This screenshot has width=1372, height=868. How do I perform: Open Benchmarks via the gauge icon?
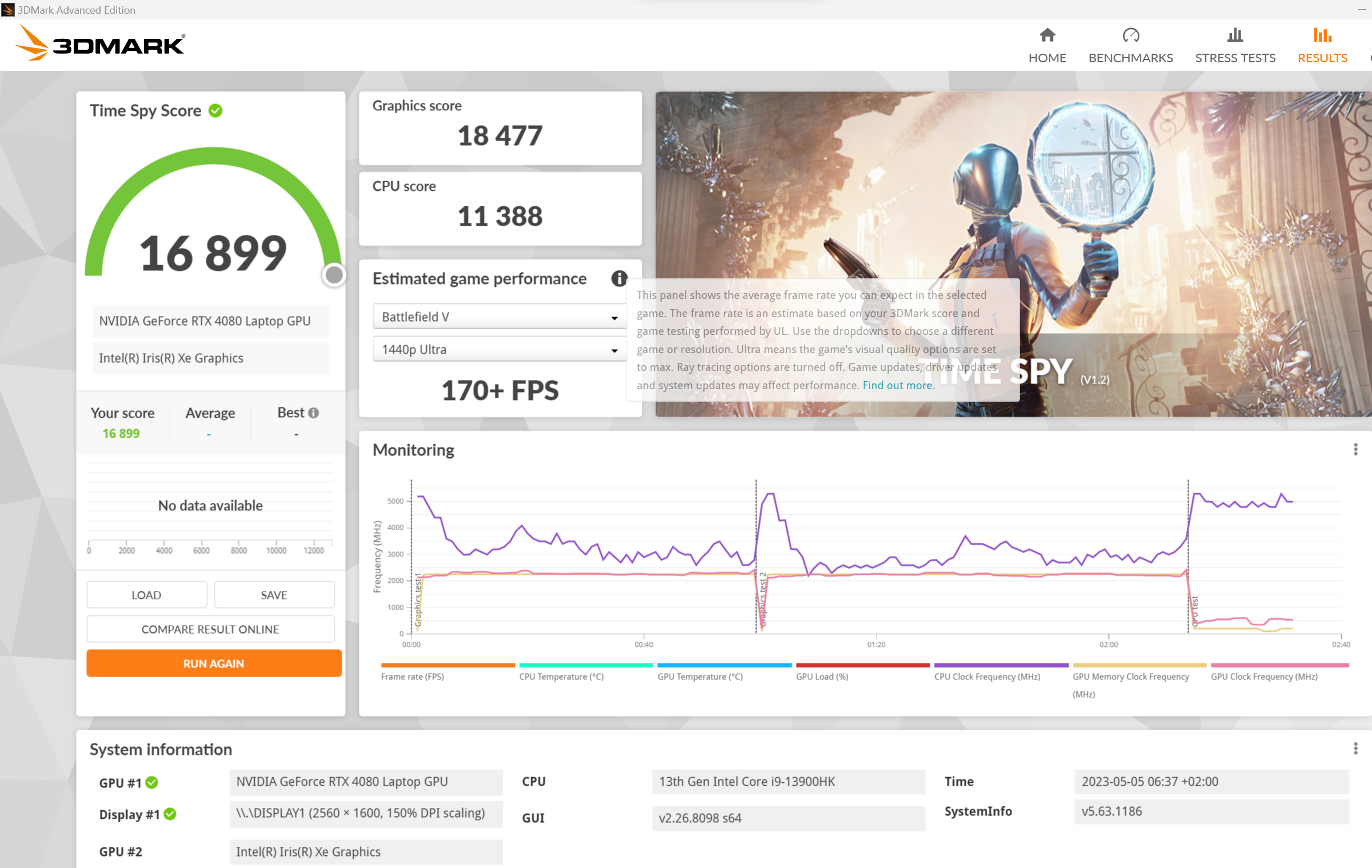click(1130, 36)
